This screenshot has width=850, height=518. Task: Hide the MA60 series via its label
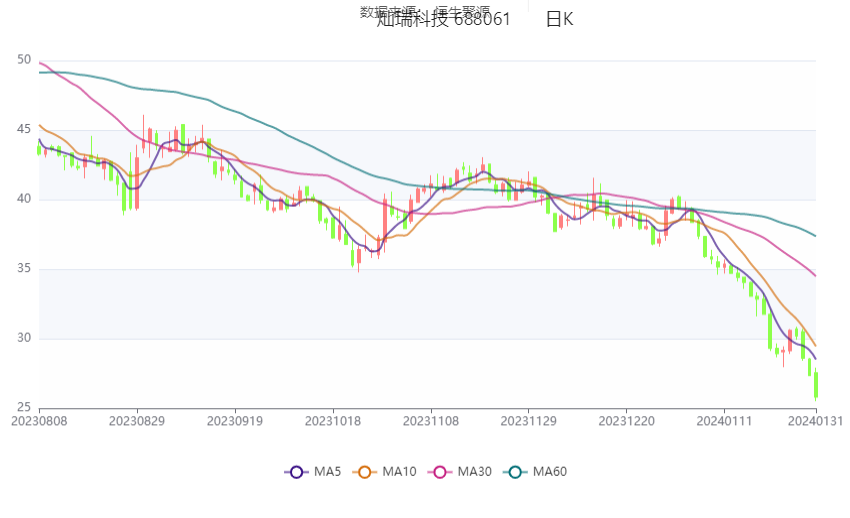tap(549, 472)
